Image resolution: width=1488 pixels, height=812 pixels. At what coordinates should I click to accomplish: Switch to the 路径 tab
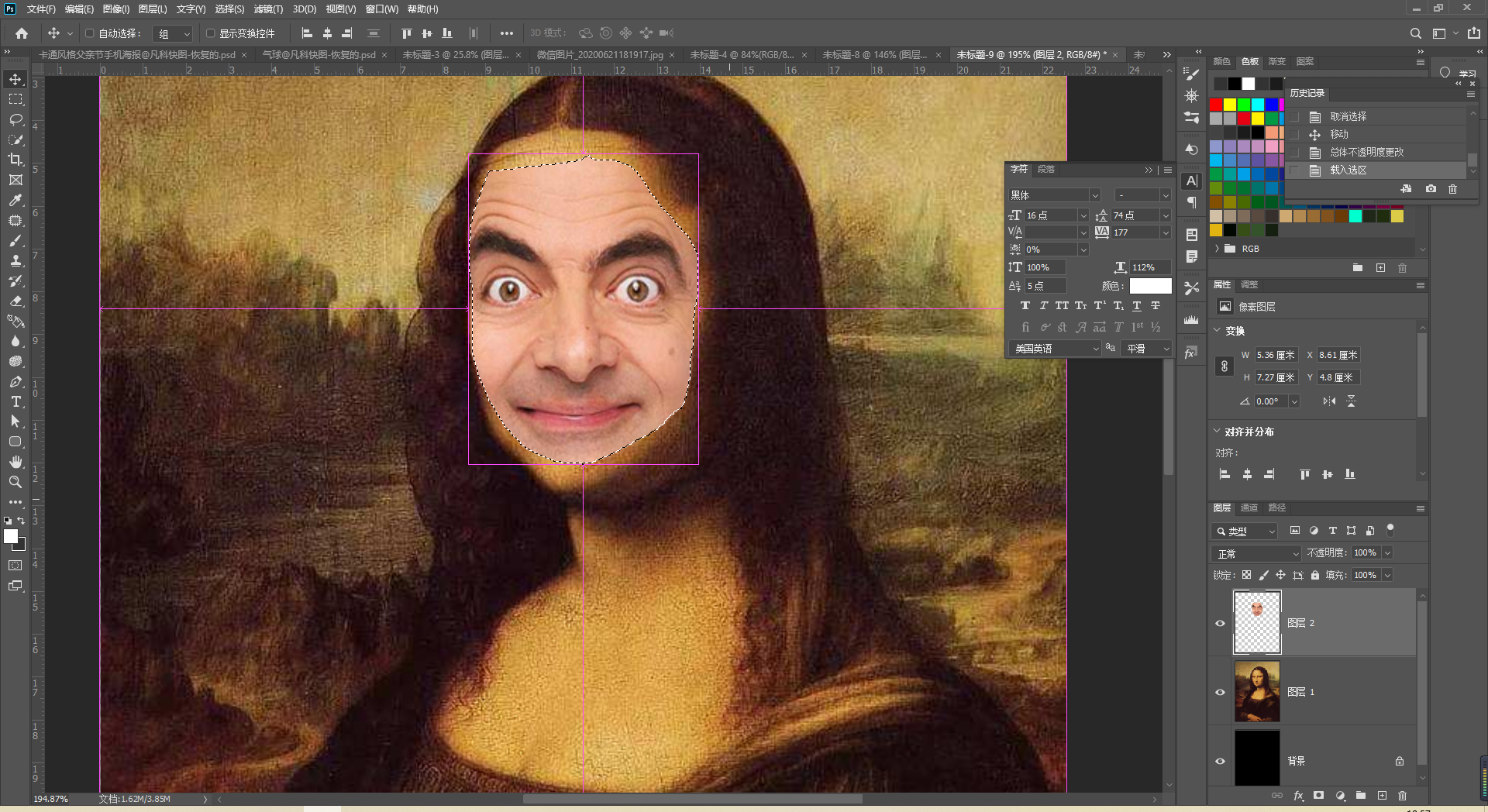tap(1276, 507)
